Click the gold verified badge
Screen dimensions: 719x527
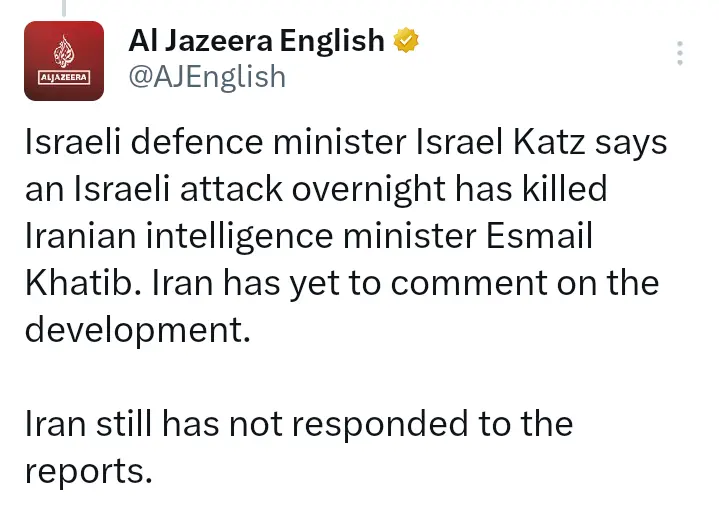[405, 41]
